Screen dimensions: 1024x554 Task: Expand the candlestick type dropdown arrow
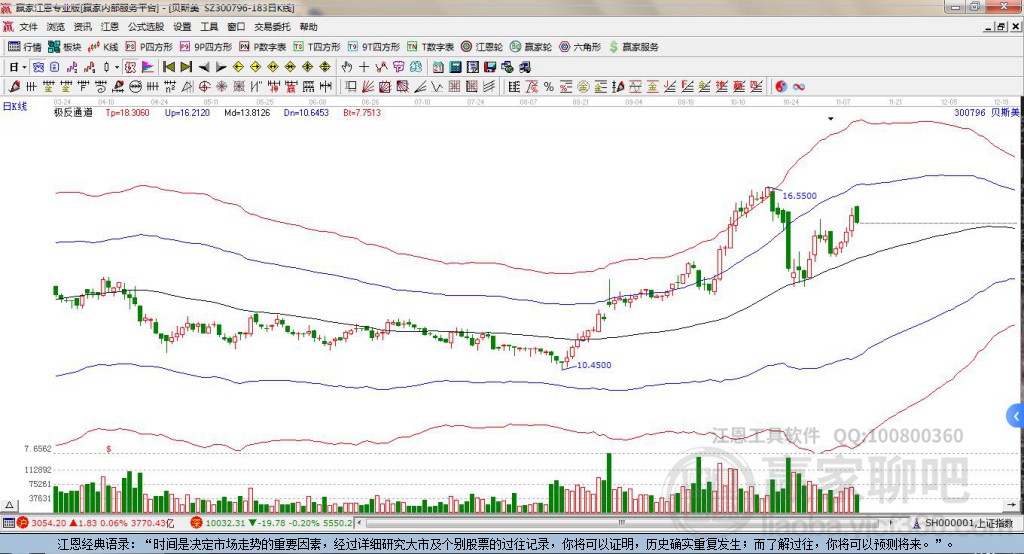(117, 67)
